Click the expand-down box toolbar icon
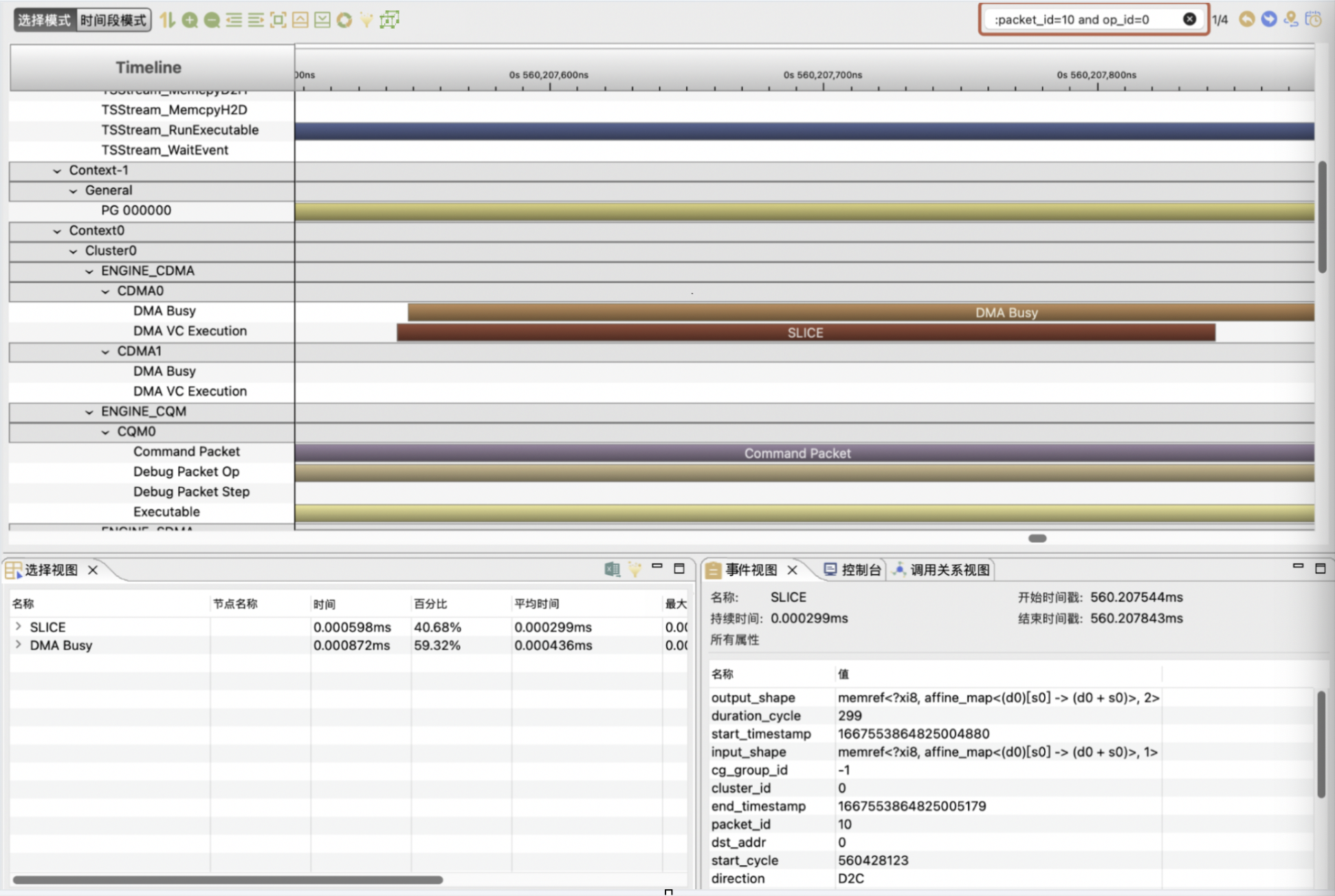The height and width of the screenshot is (896, 1335). pyautogui.click(x=322, y=20)
